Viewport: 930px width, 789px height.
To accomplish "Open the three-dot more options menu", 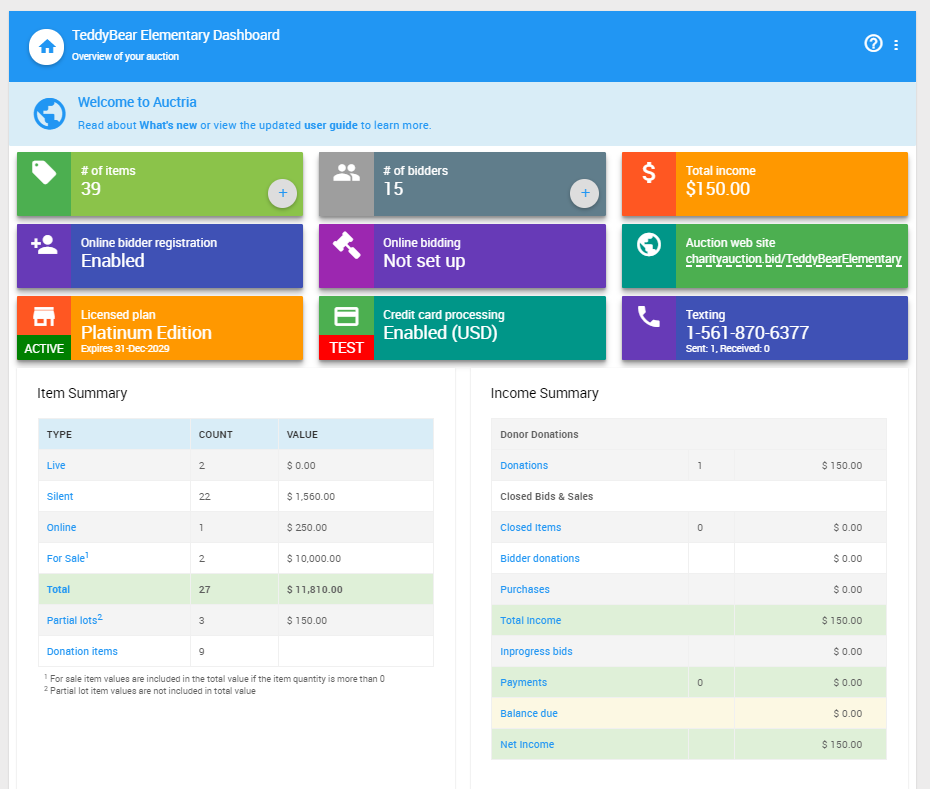I will click(x=896, y=45).
